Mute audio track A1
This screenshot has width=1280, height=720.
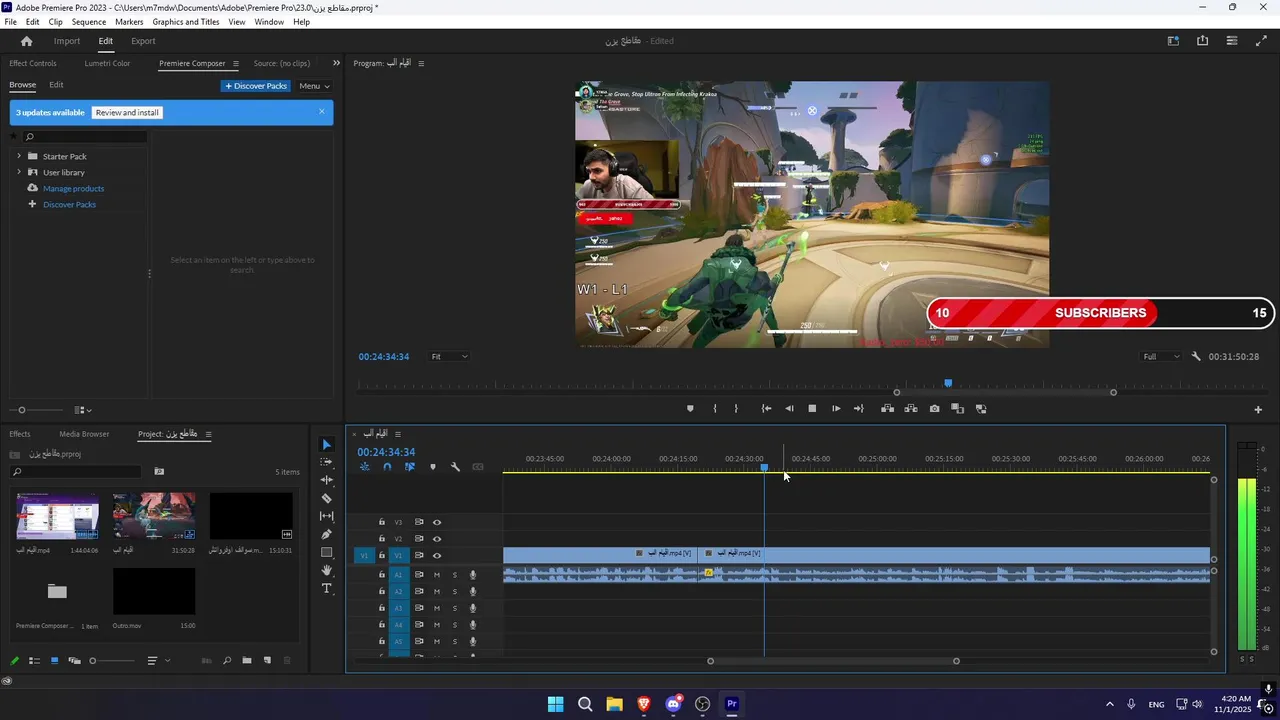click(x=436, y=575)
